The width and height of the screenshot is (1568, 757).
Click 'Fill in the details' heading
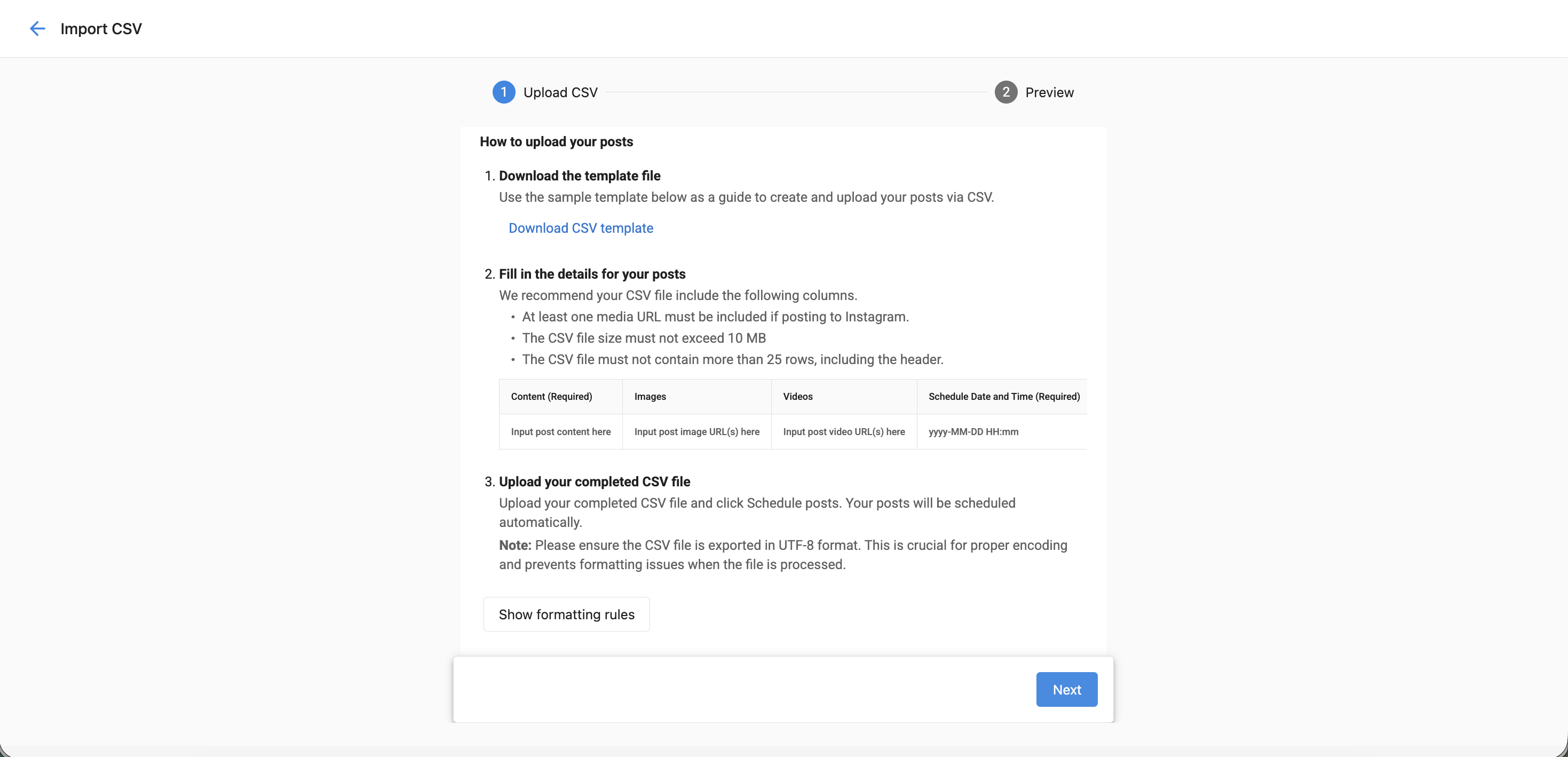pyautogui.click(x=592, y=273)
